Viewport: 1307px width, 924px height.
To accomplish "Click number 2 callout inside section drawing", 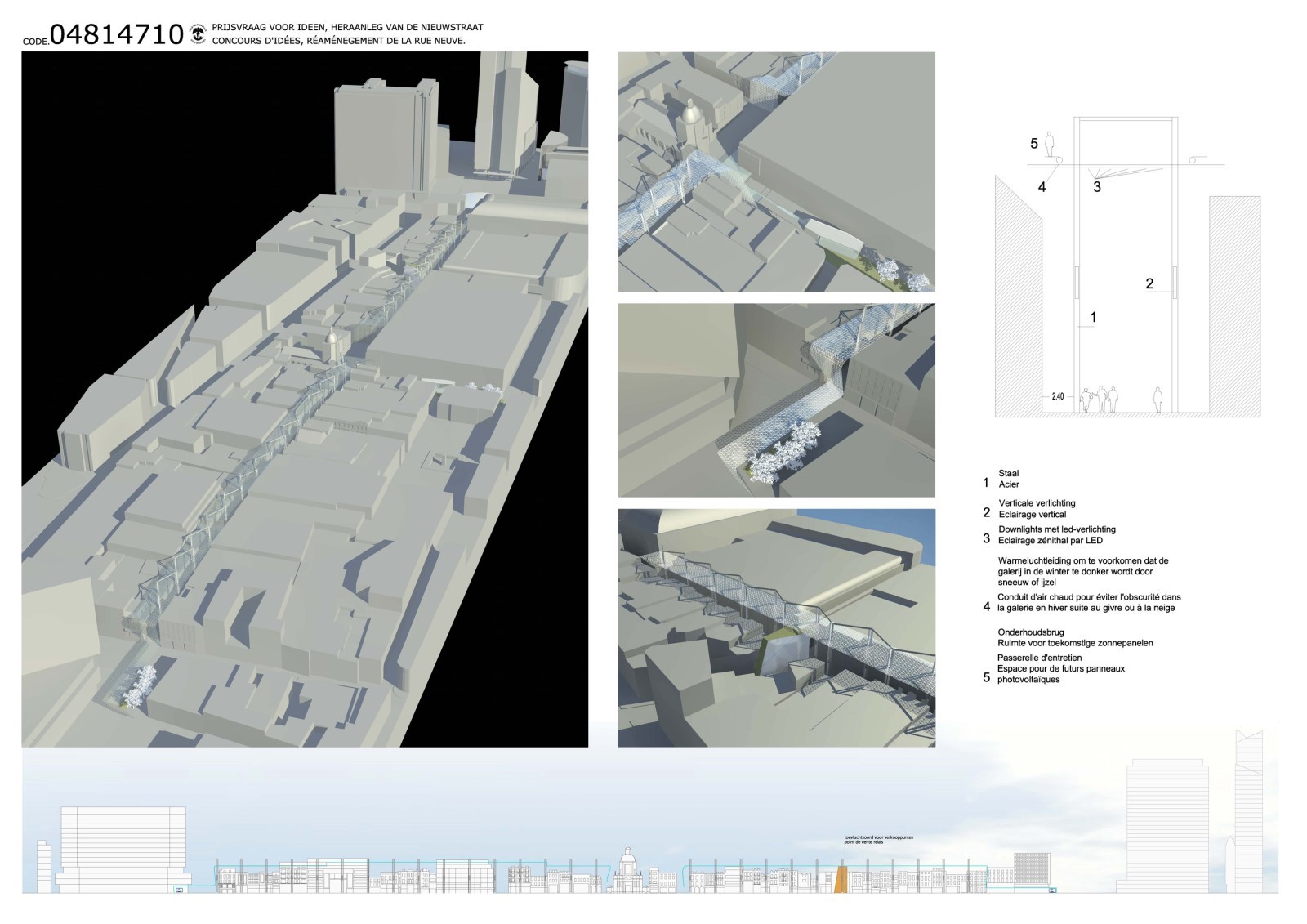I will tap(1149, 283).
